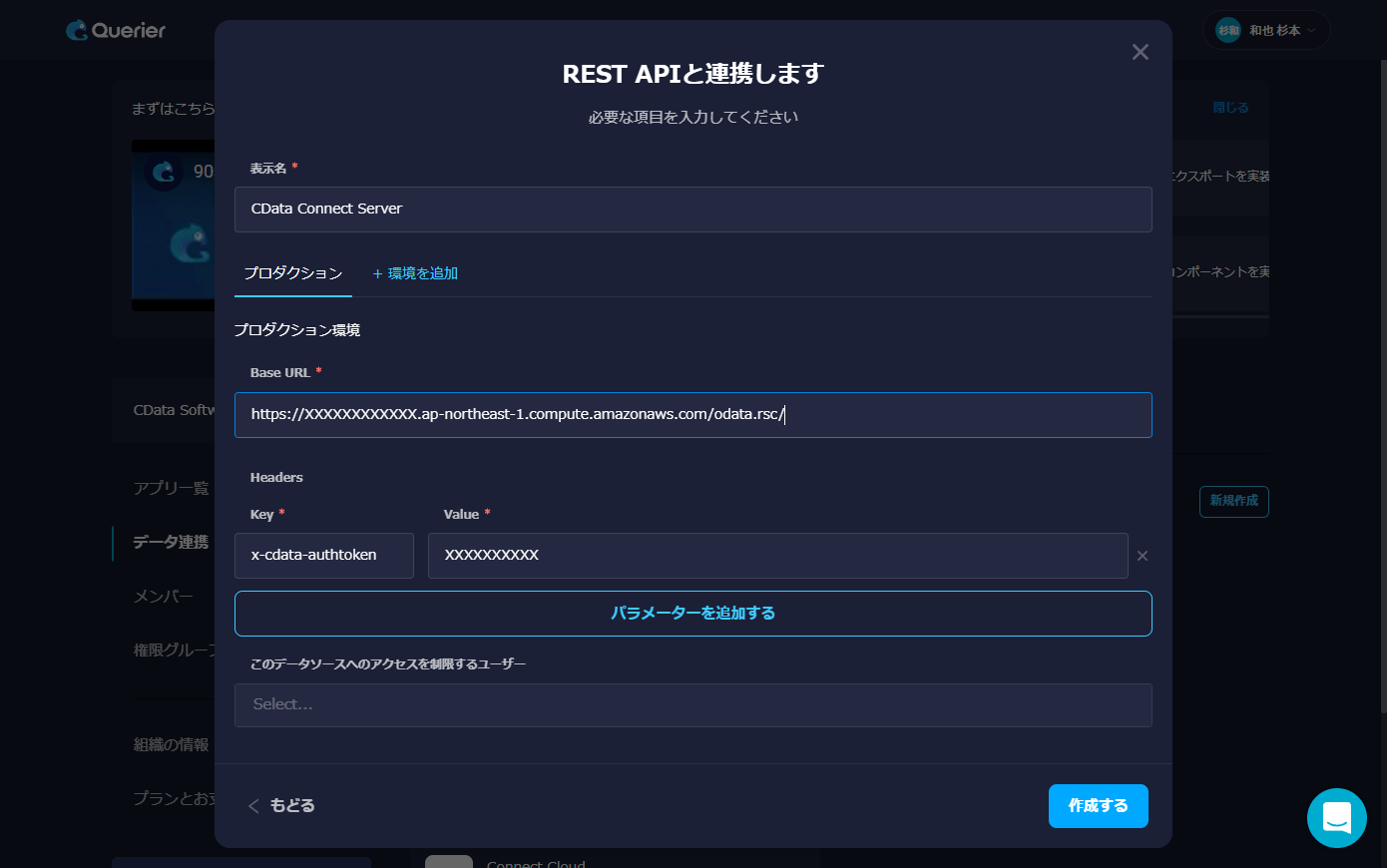Click パラメーターを追加する button
This screenshot has height=868, width=1387.
click(693, 614)
